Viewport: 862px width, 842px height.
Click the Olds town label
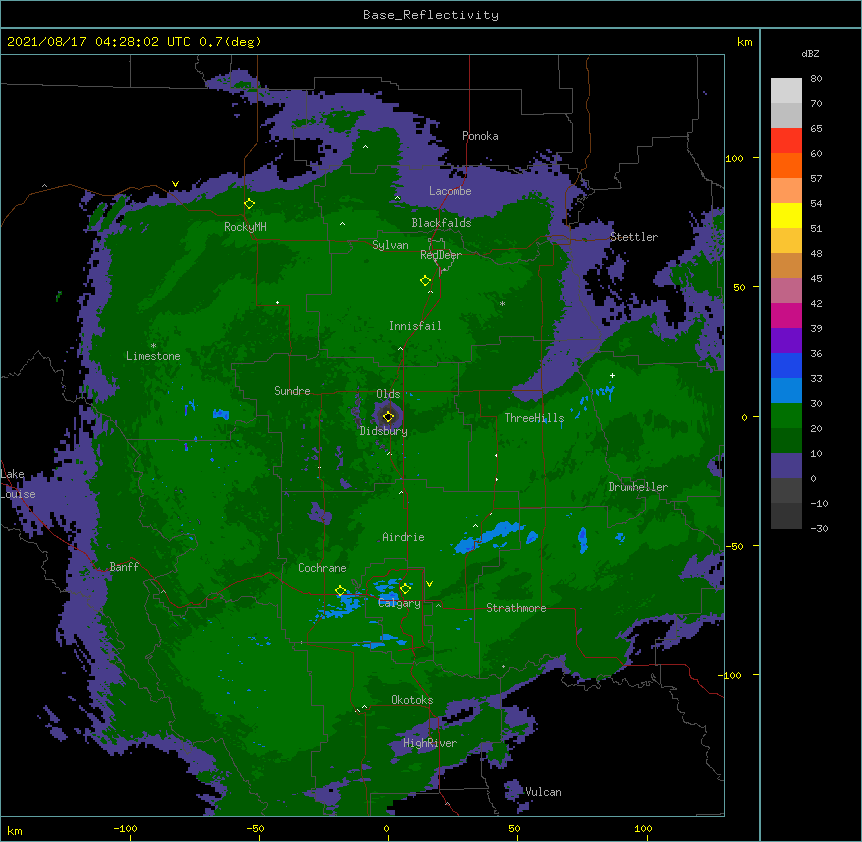click(388, 394)
